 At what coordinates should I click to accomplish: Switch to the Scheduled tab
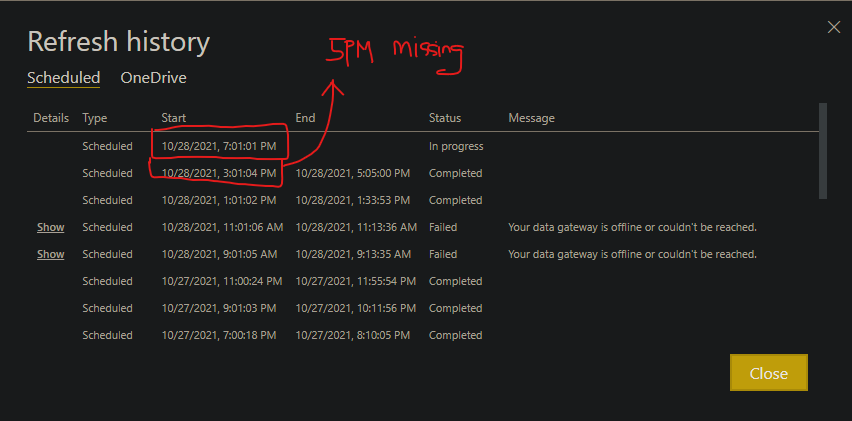[x=64, y=78]
